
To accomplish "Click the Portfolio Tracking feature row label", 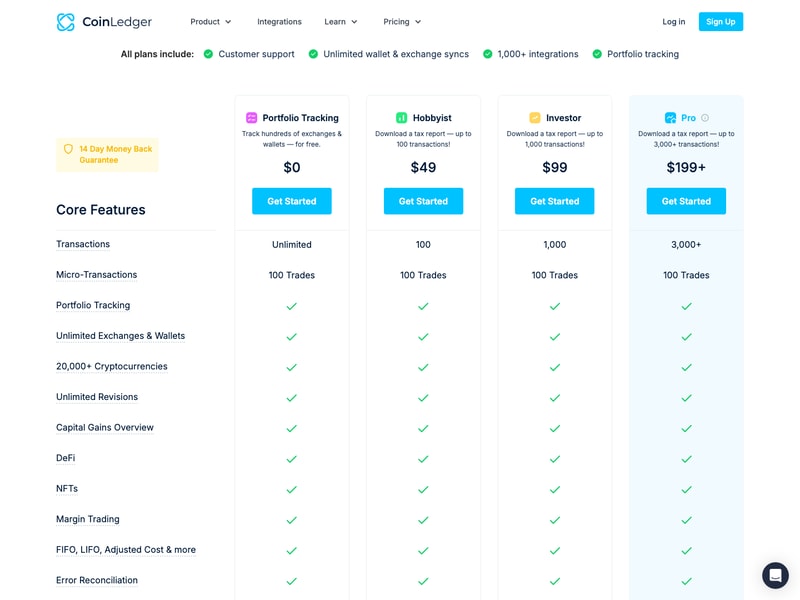I will [x=93, y=305].
